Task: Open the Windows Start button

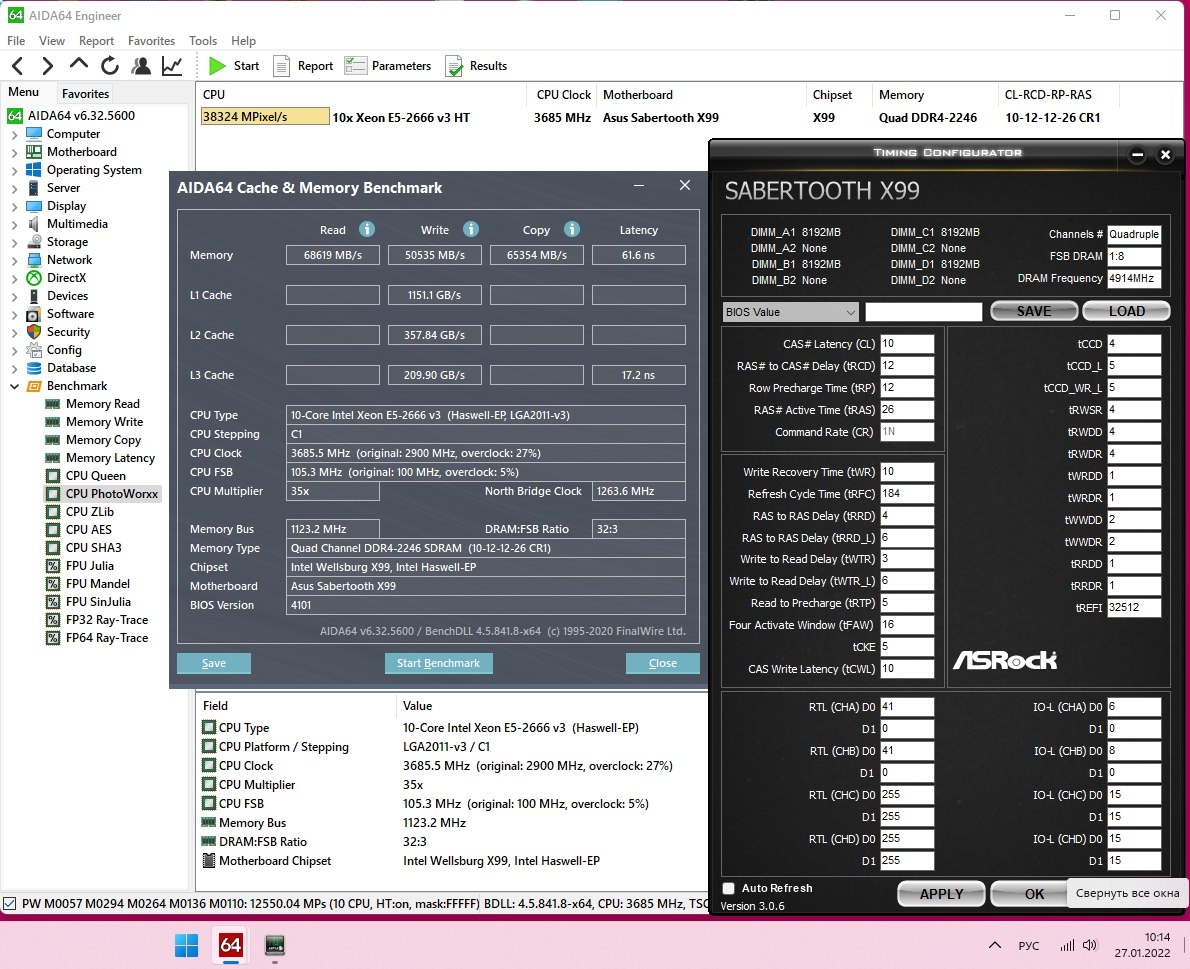Action: 187,945
